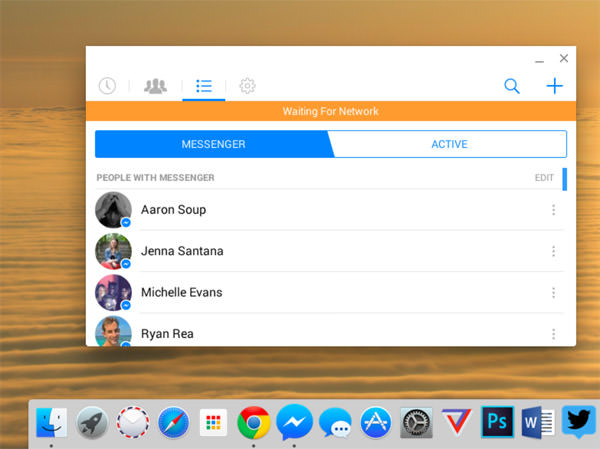Launch Photoshop from the dock
The image size is (600, 449).
click(x=497, y=421)
